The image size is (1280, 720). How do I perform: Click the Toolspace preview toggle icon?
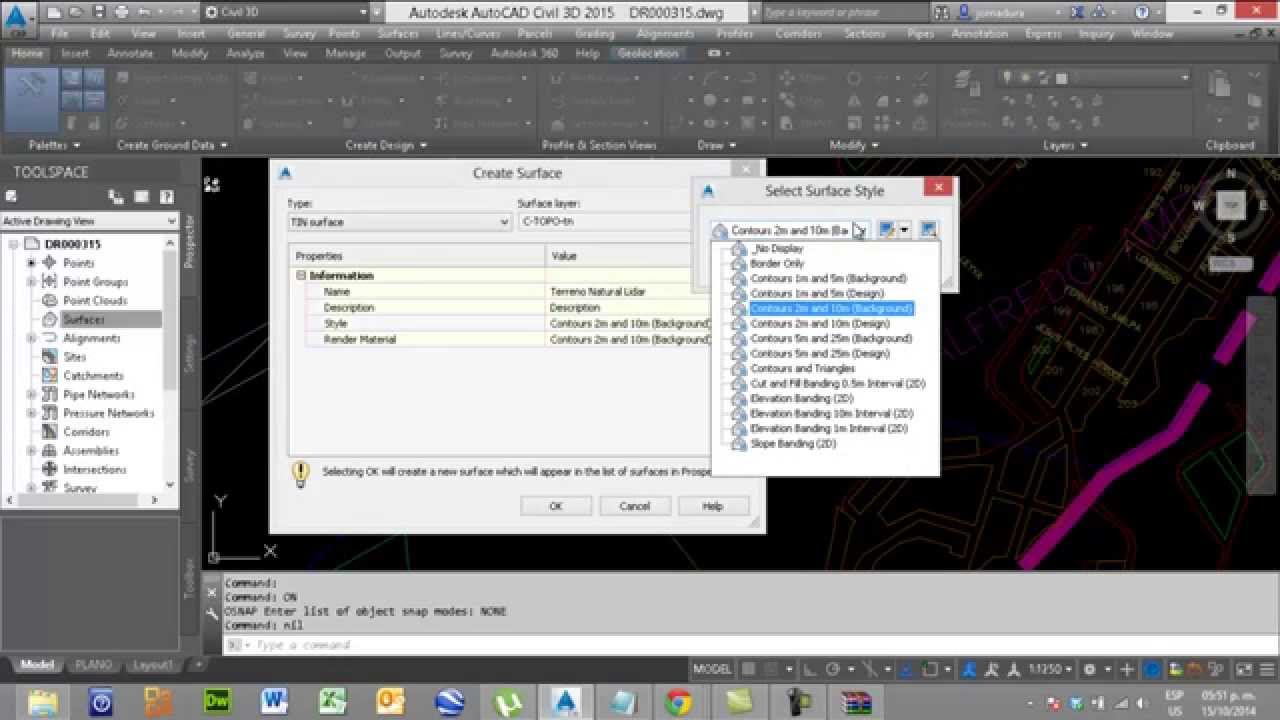[116, 197]
